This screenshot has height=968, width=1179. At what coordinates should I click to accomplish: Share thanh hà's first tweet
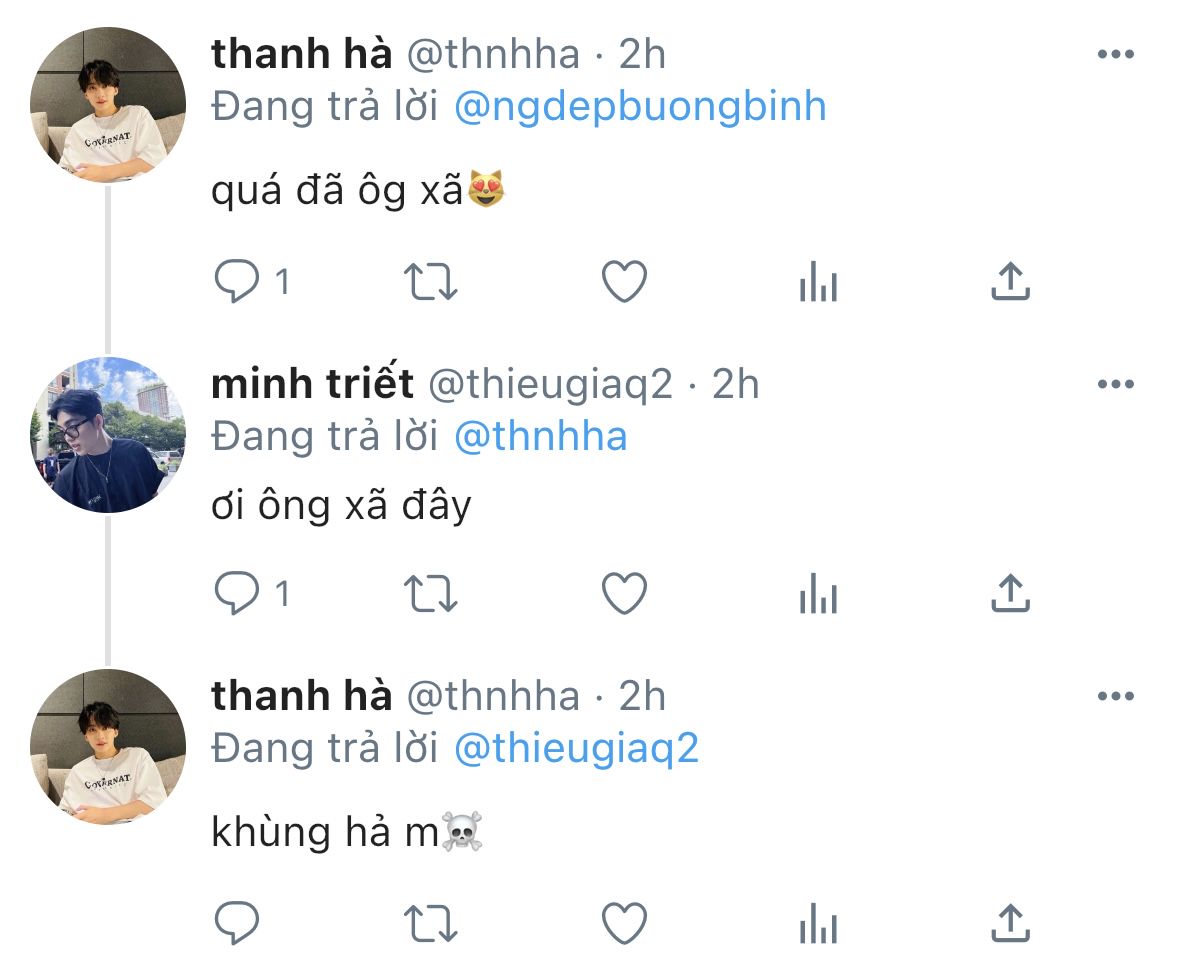point(1010,283)
